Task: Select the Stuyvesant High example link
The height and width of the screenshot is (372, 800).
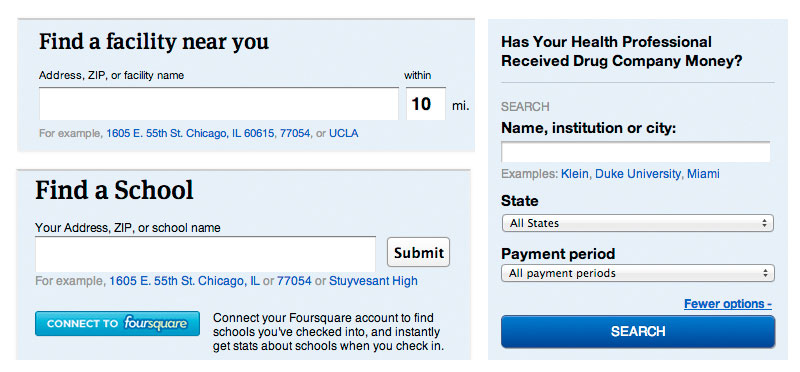Action: point(373,281)
